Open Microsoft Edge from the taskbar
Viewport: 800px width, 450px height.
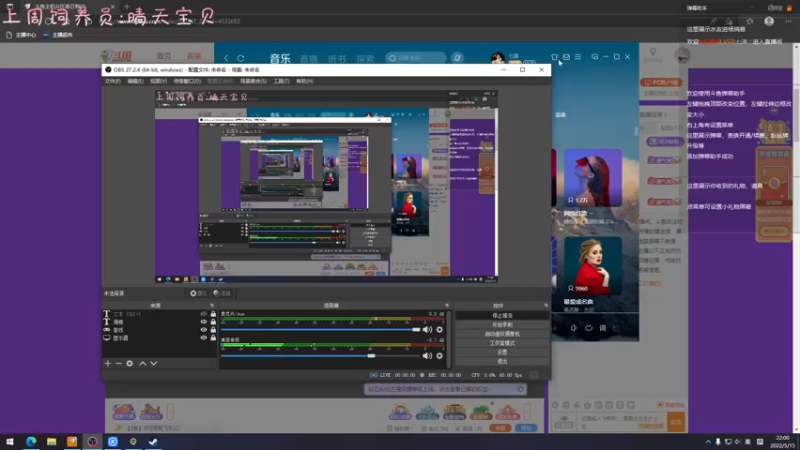(31, 441)
